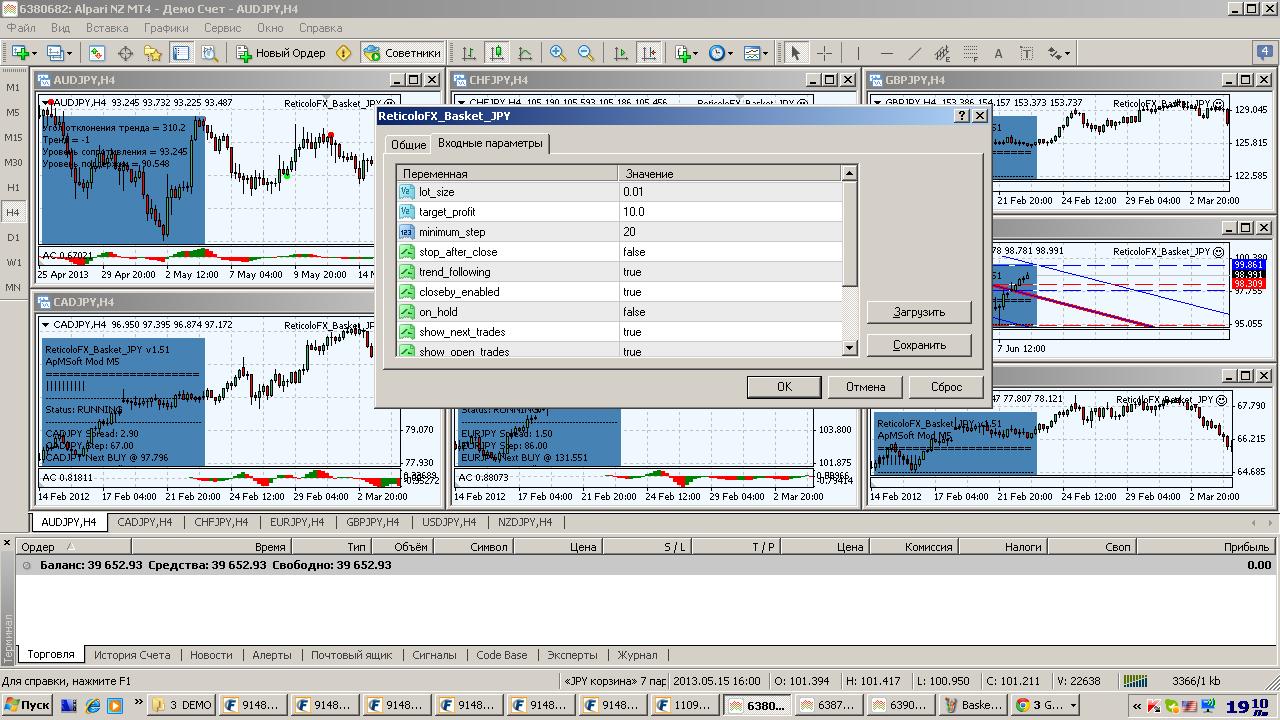Open the Файл menu

[21, 28]
